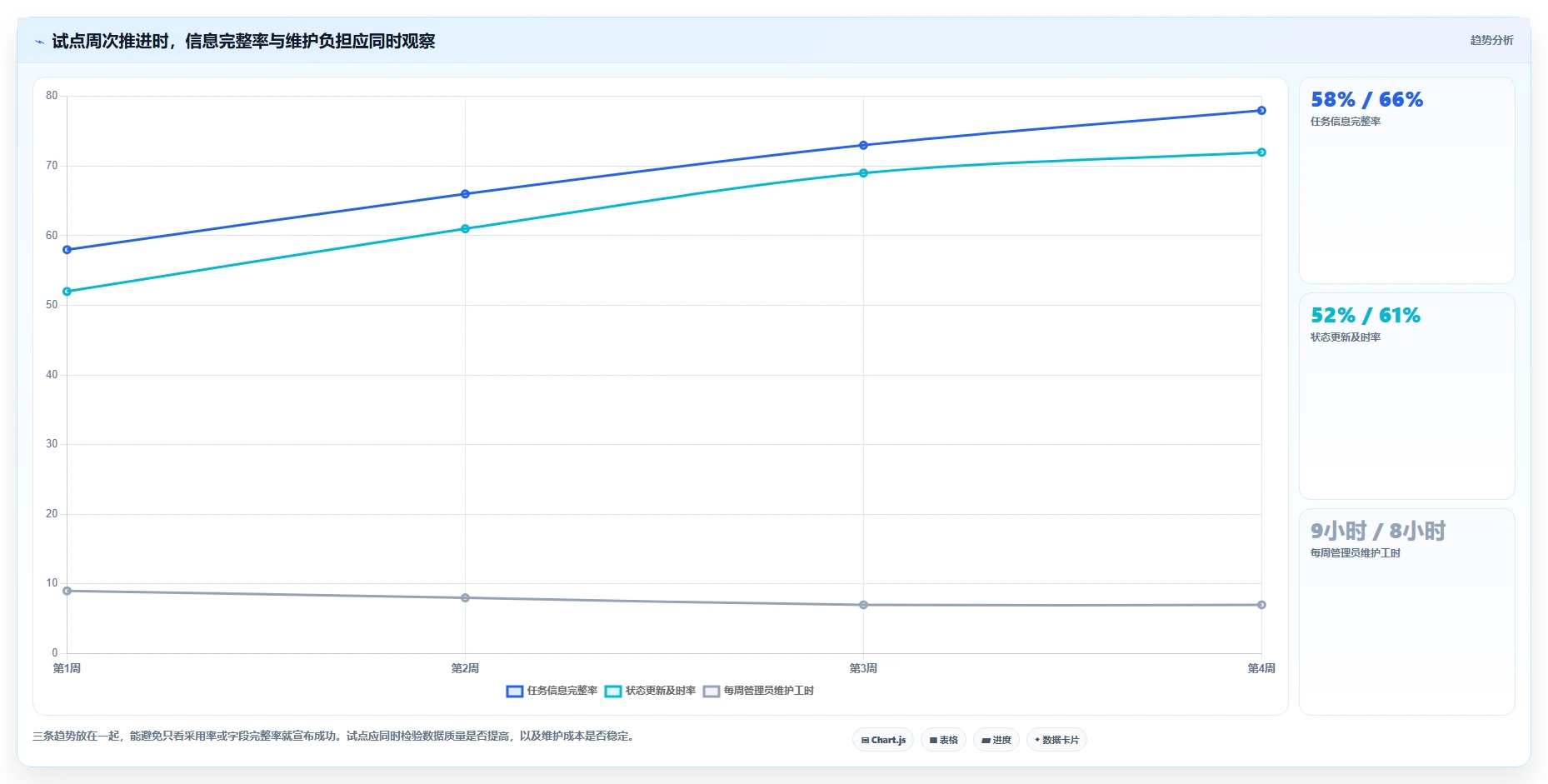Click the 数据卡片 tag
Image resolution: width=1548 pixels, height=784 pixels.
coord(1056,740)
